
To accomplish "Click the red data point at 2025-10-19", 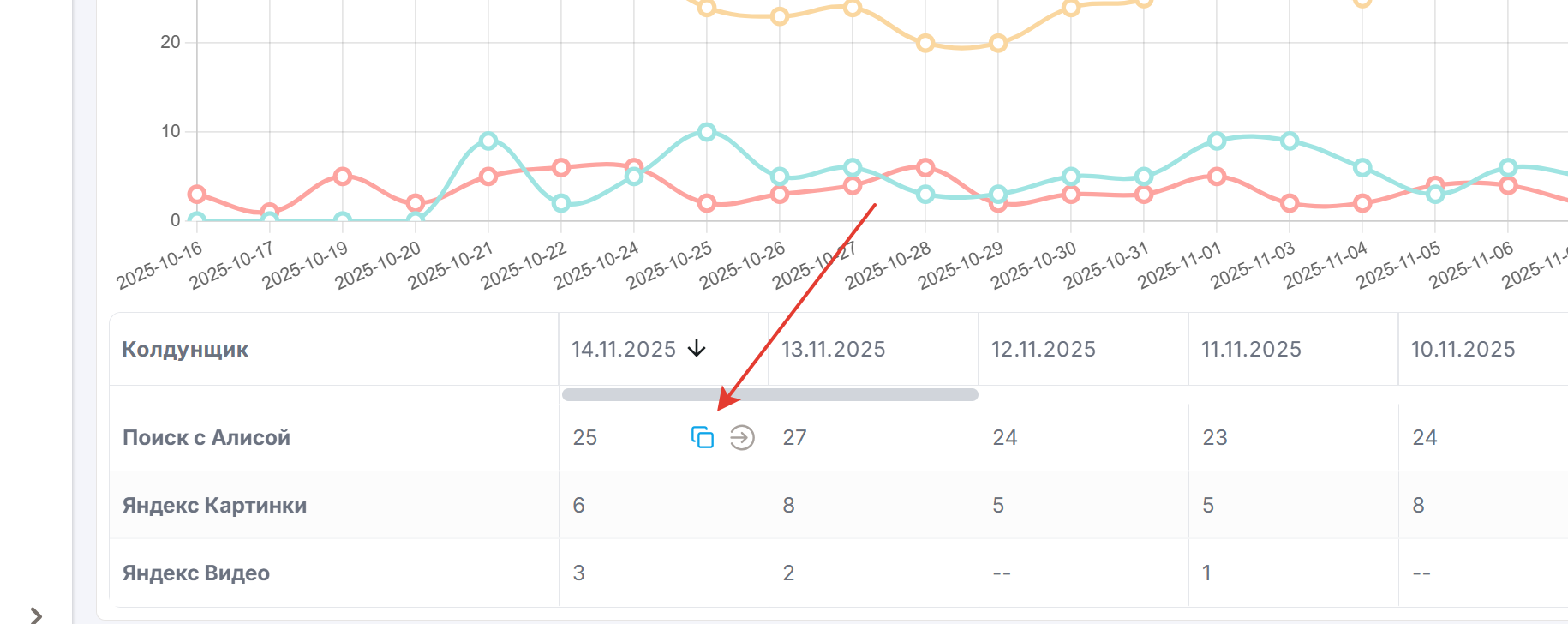I will [343, 177].
